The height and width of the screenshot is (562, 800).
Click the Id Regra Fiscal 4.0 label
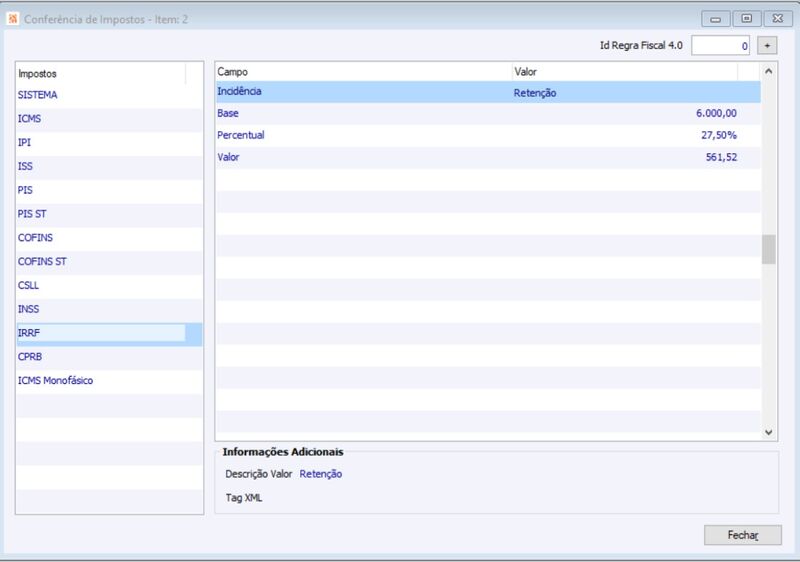(x=641, y=45)
